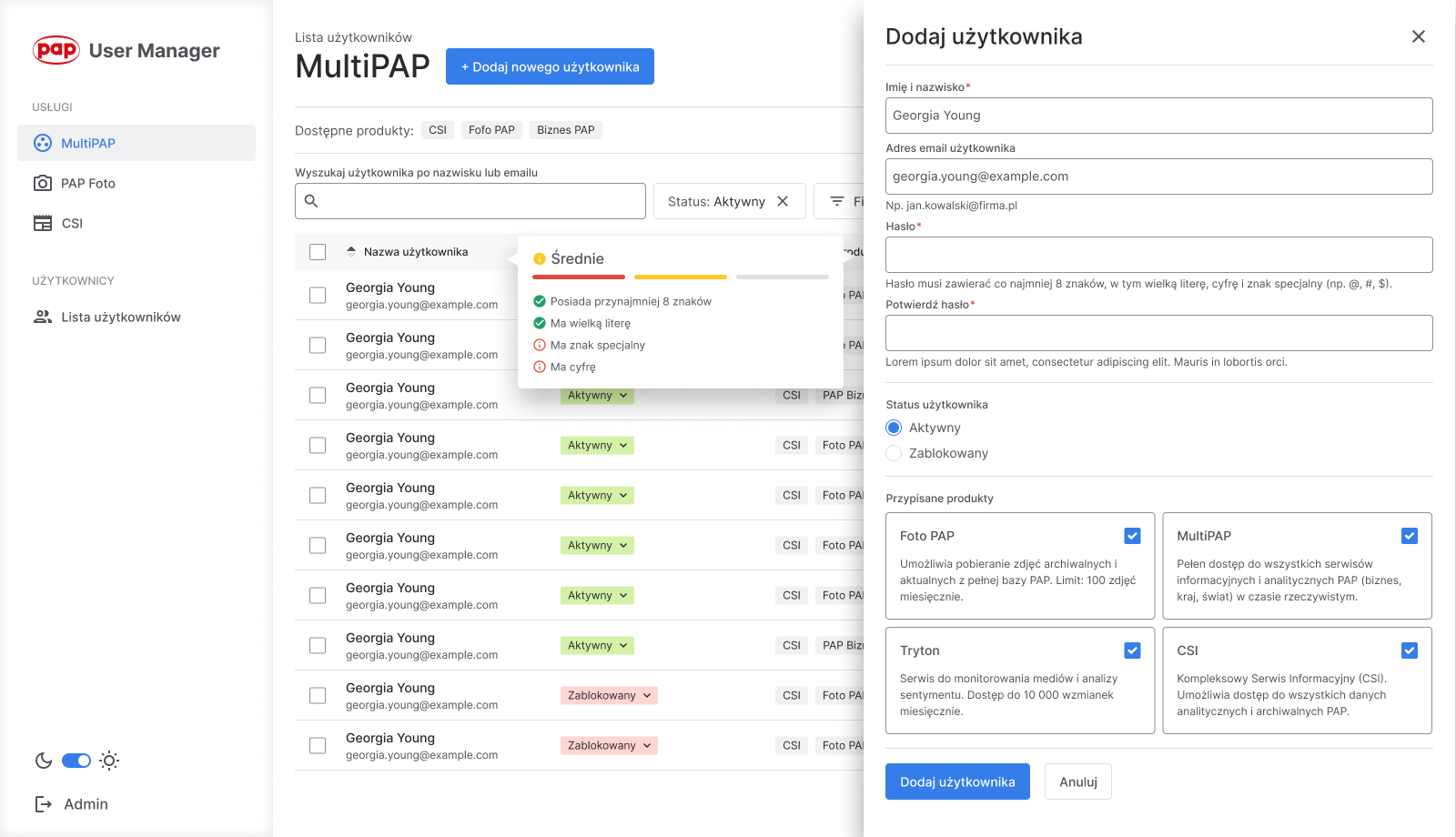The height and width of the screenshot is (837, 1456).
Task: Open the fifth row Aktywny status dropdown
Action: coord(597,495)
